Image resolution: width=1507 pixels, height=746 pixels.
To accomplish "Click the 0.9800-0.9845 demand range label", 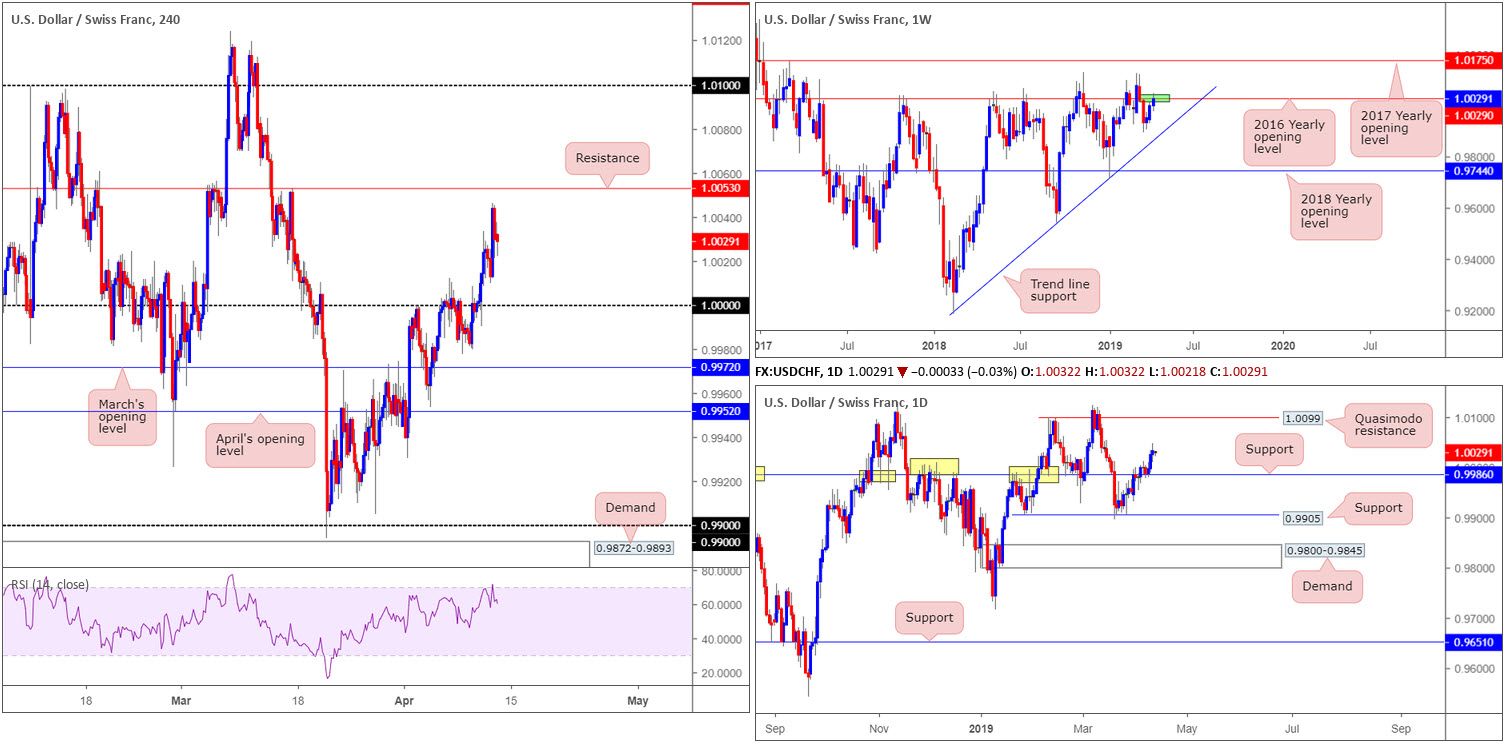I will coord(1323,551).
